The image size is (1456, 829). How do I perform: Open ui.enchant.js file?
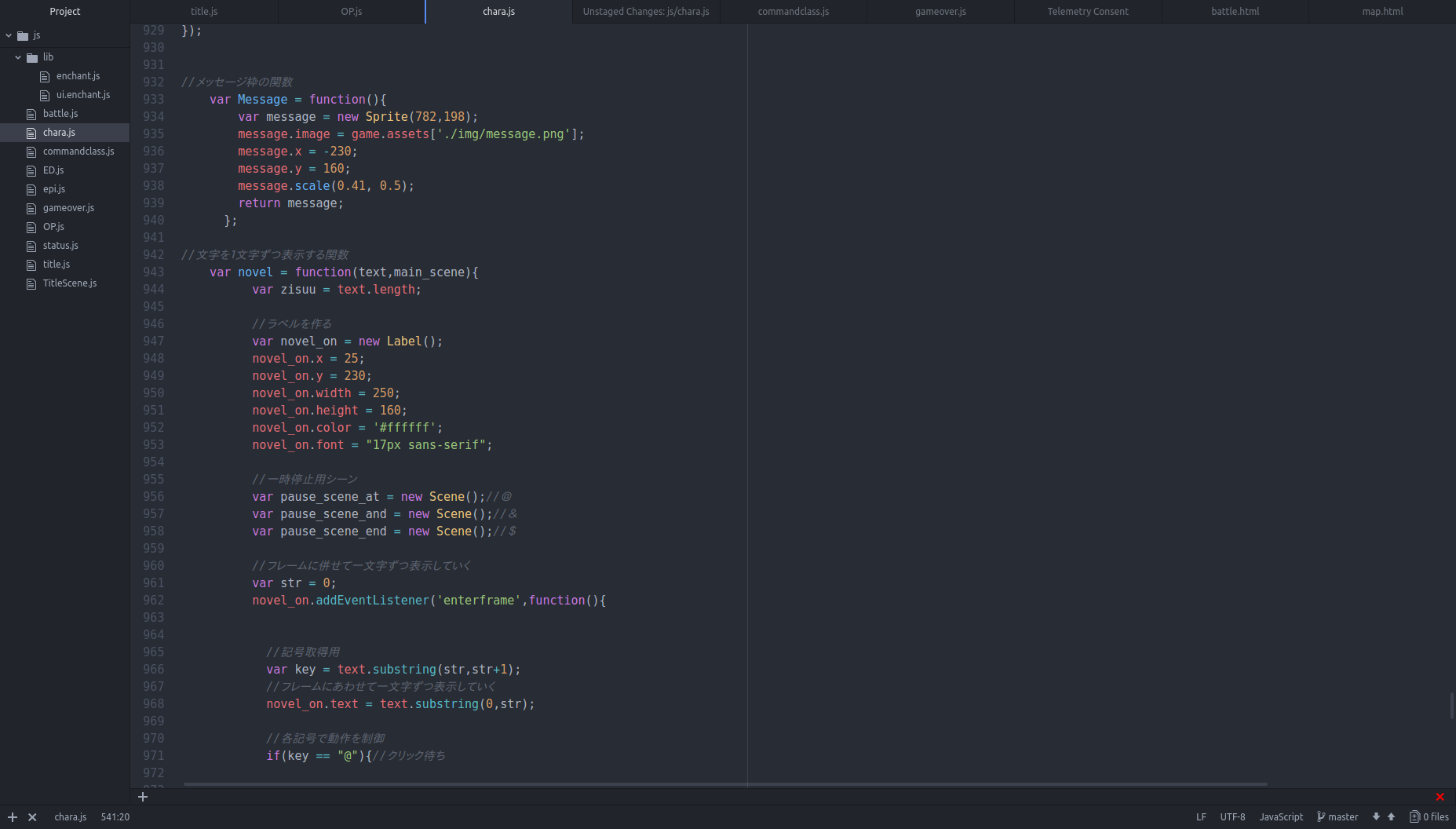(x=83, y=95)
